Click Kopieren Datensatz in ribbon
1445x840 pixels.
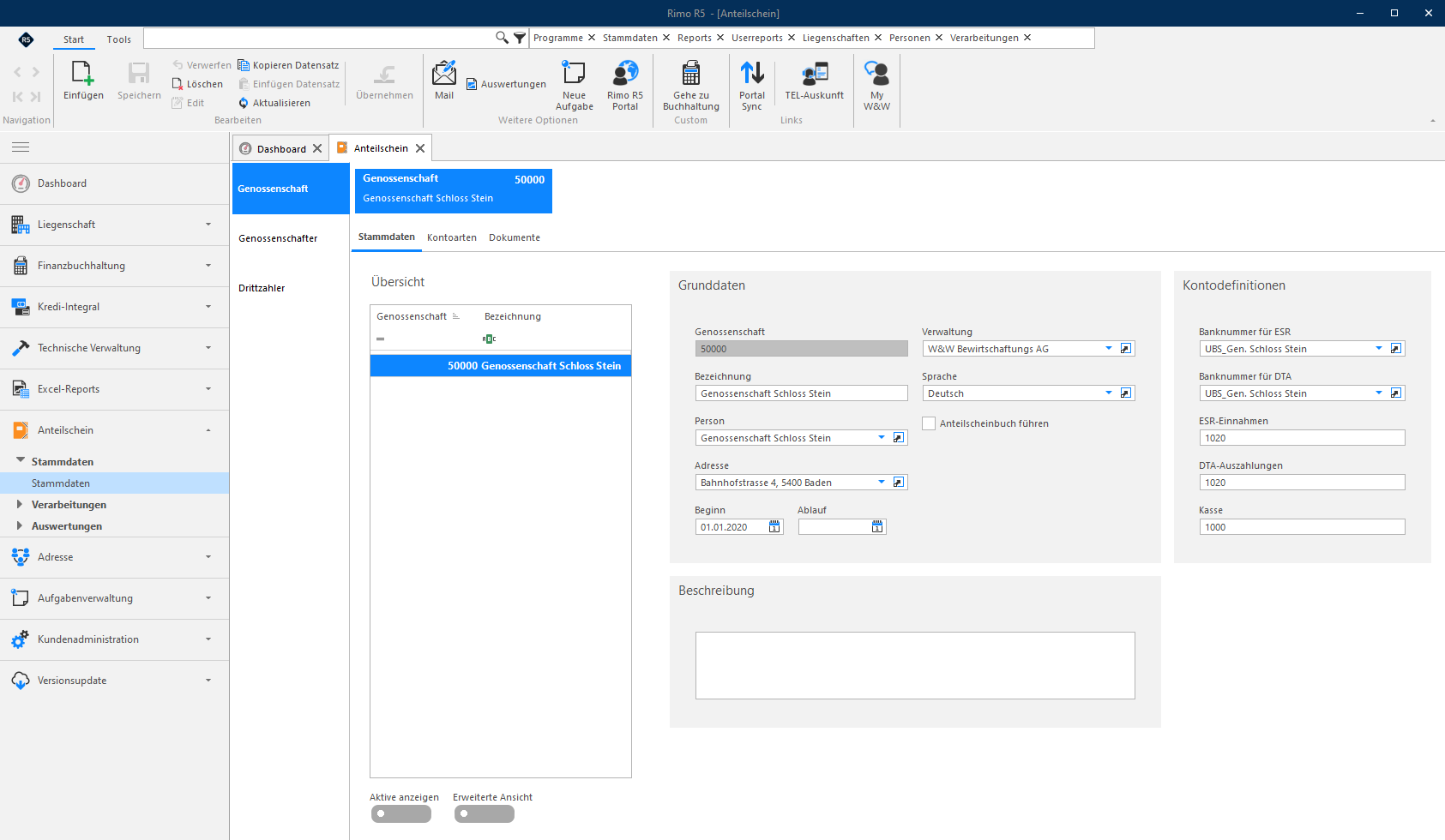[x=288, y=65]
